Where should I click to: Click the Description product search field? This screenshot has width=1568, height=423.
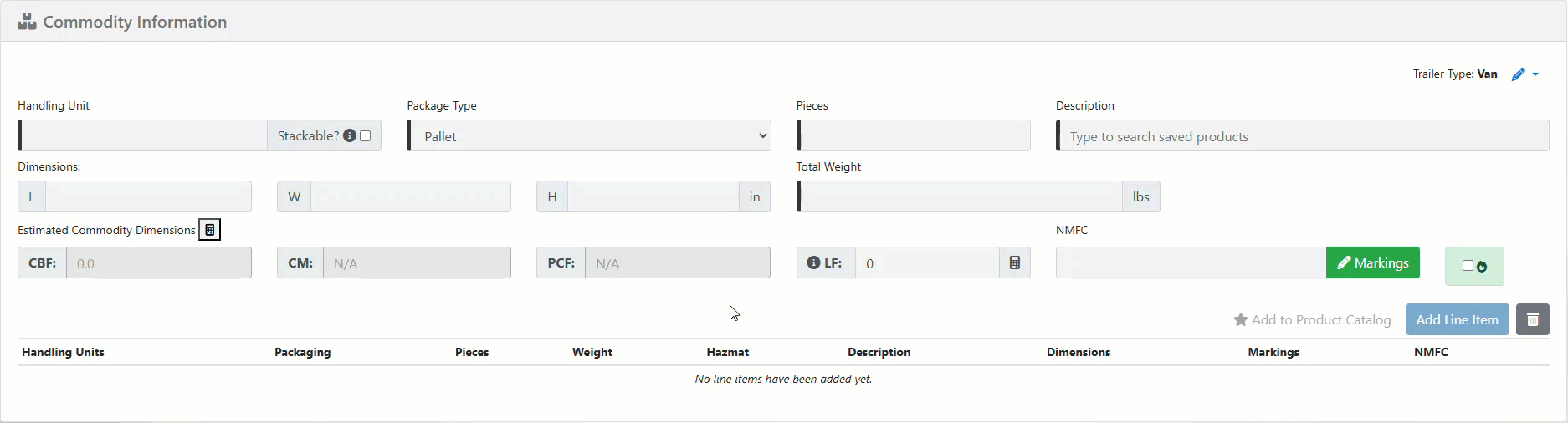1302,136
